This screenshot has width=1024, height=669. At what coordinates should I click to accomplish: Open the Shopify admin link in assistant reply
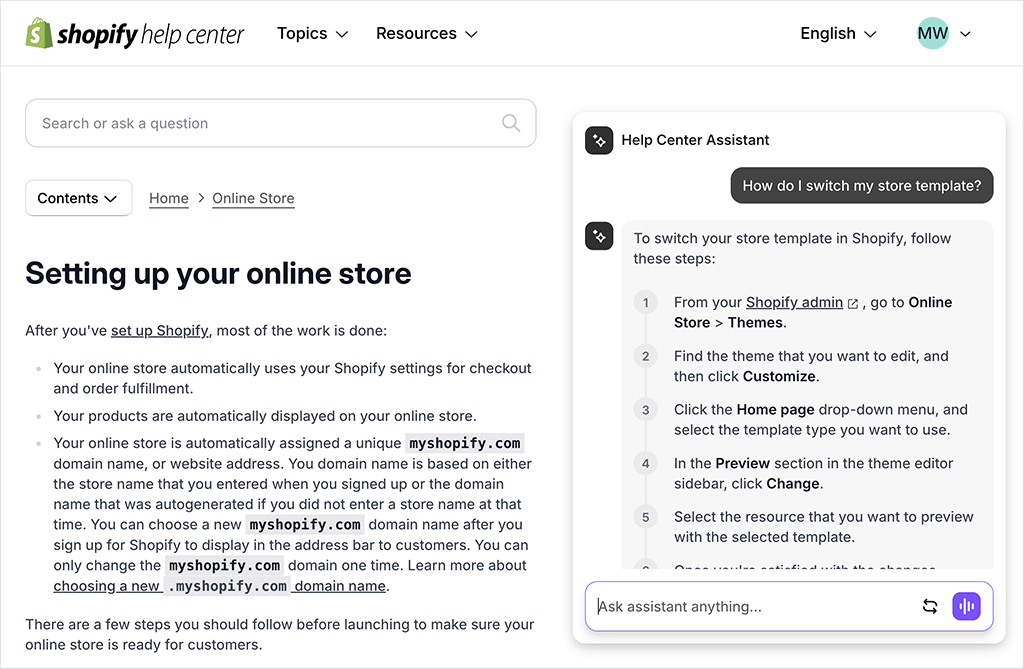(794, 302)
